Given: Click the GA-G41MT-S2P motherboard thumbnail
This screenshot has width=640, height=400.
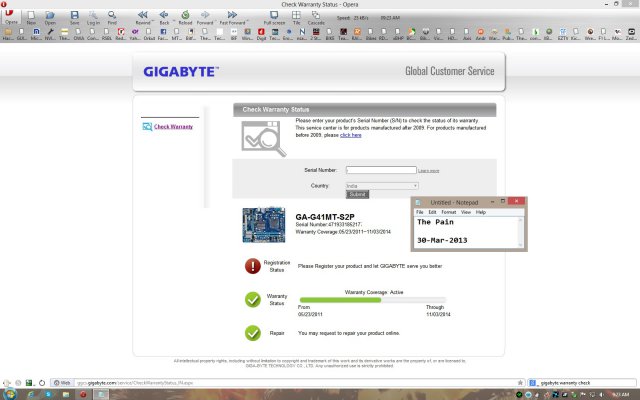Looking at the screenshot, I should click(264, 225).
